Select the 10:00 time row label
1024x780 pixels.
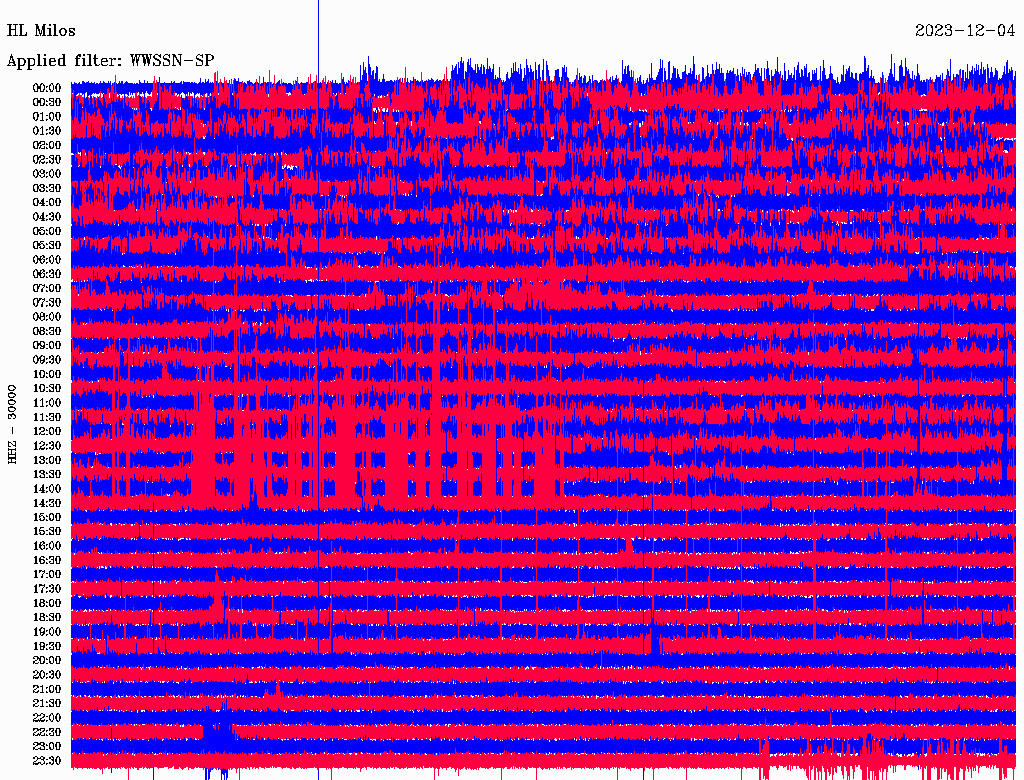46,374
